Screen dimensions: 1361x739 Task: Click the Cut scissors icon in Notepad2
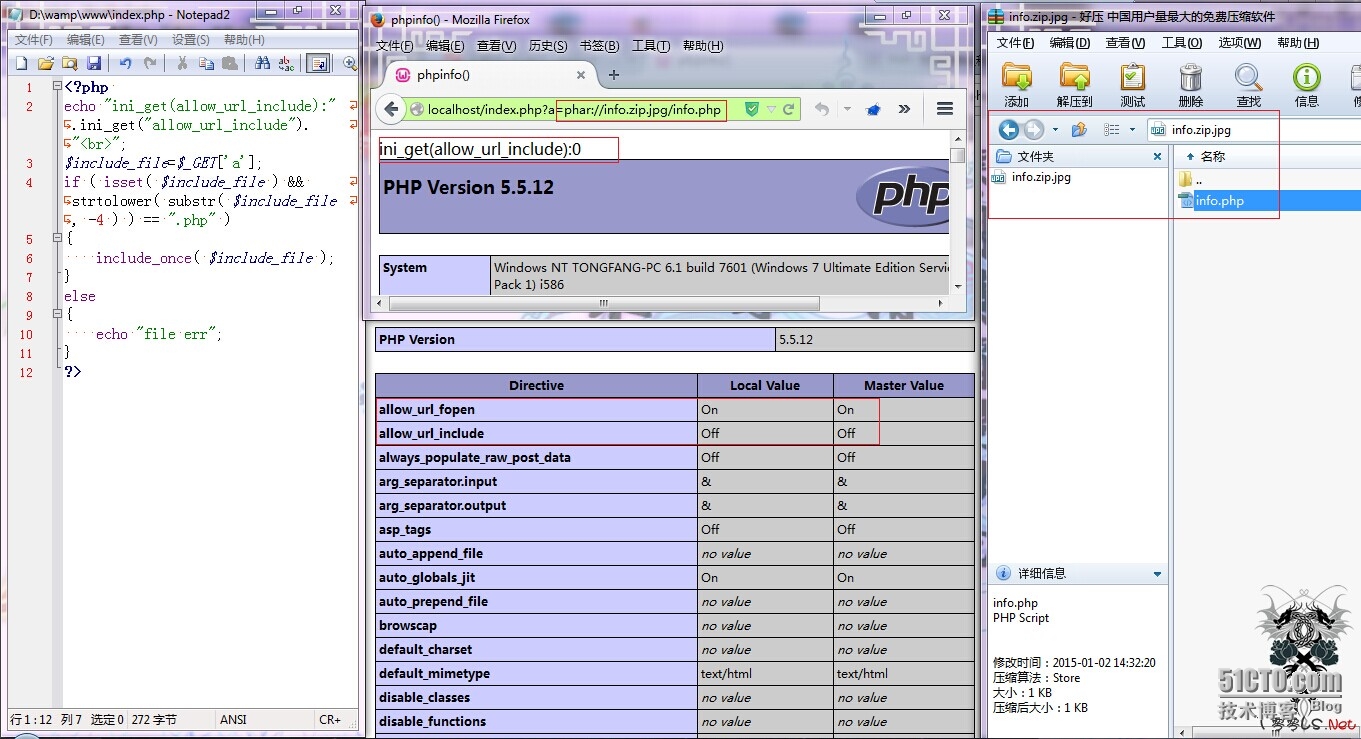click(182, 63)
